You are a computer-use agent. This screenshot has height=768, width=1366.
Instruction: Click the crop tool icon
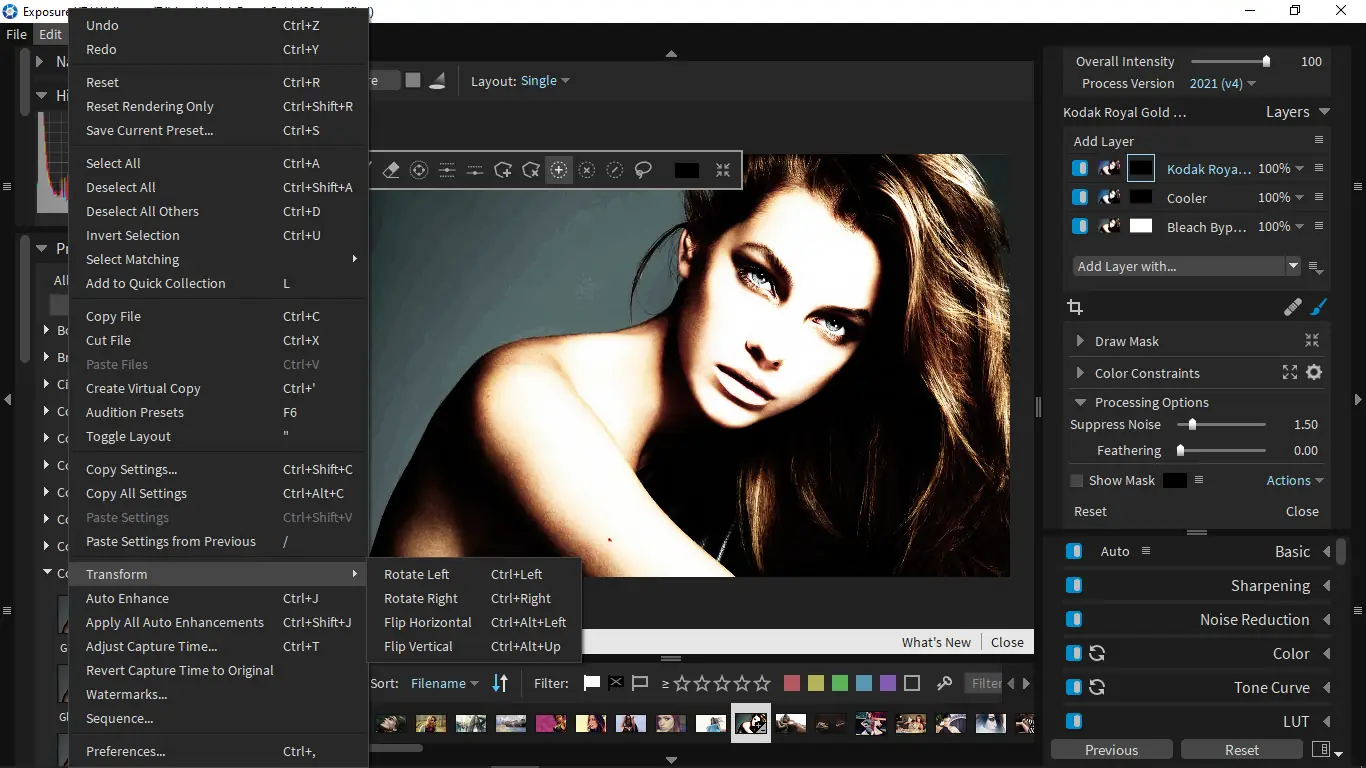click(1075, 308)
